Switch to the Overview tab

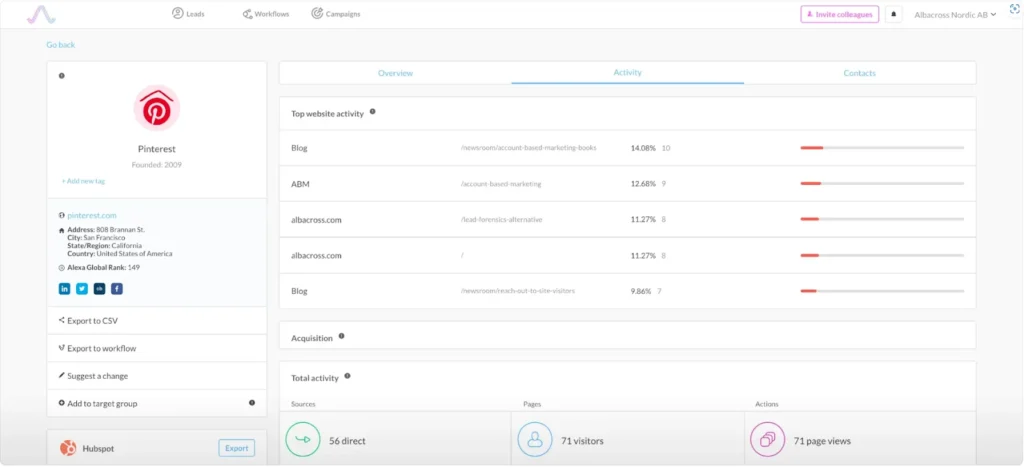click(395, 73)
